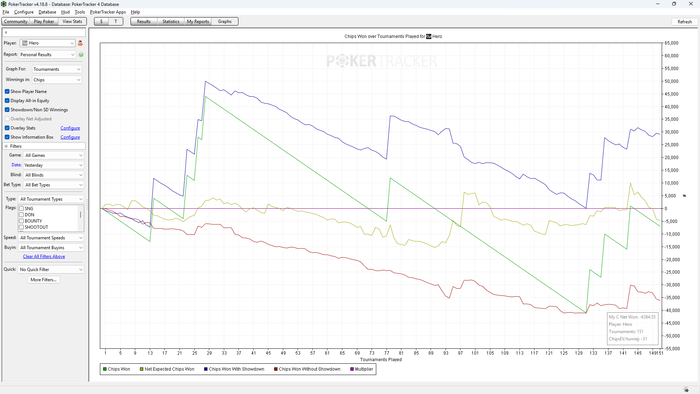Open the Date filter dropdown showing Yesterday

pos(54,165)
